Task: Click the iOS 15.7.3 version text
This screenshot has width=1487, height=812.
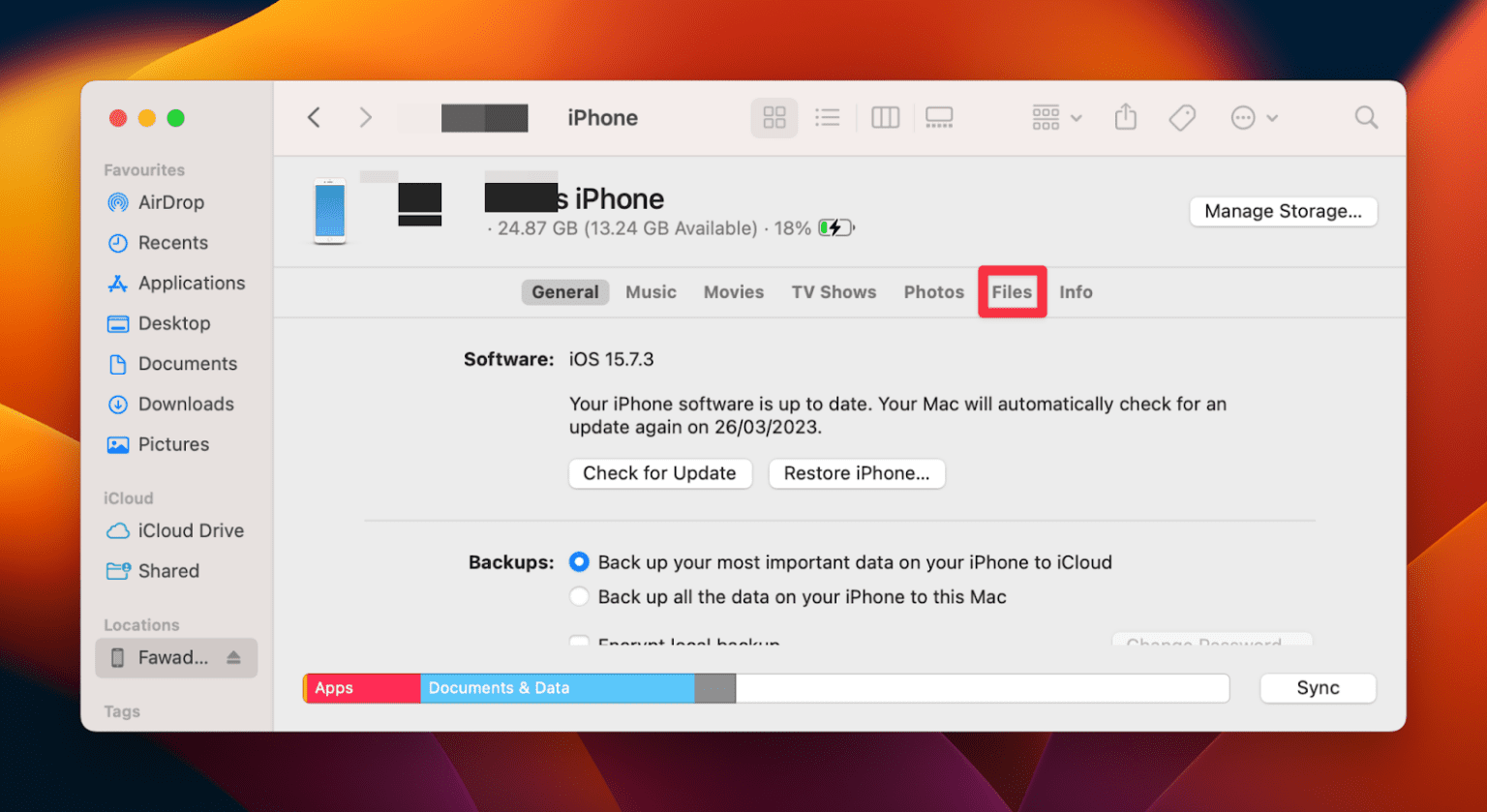Action: (611, 359)
